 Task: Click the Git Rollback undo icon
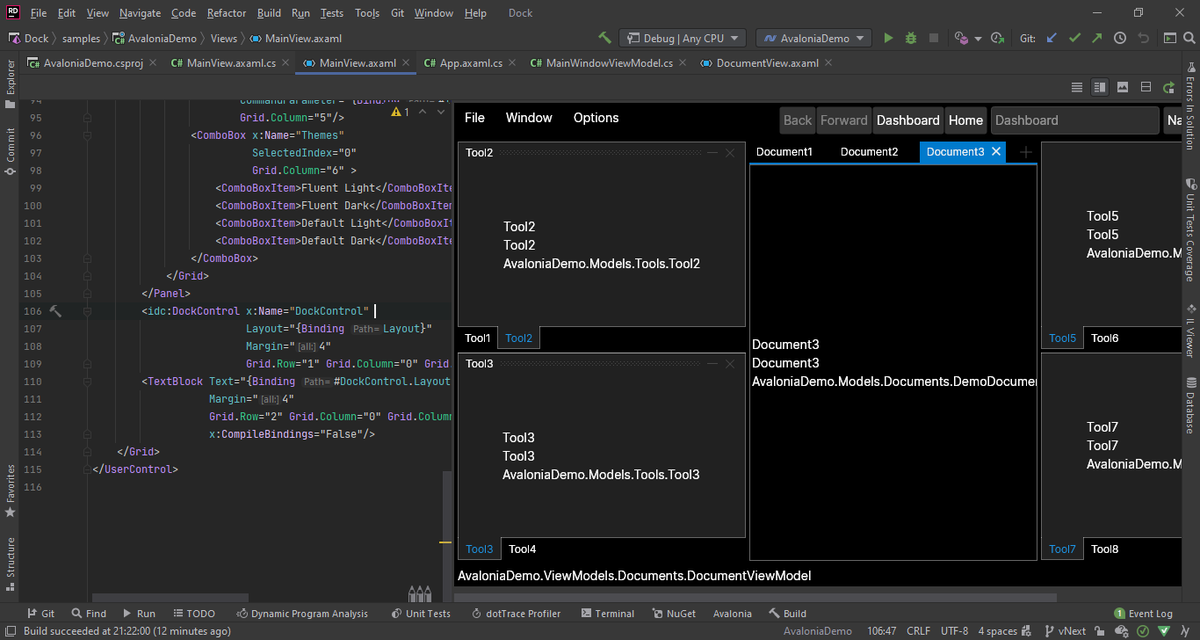pos(1142,38)
